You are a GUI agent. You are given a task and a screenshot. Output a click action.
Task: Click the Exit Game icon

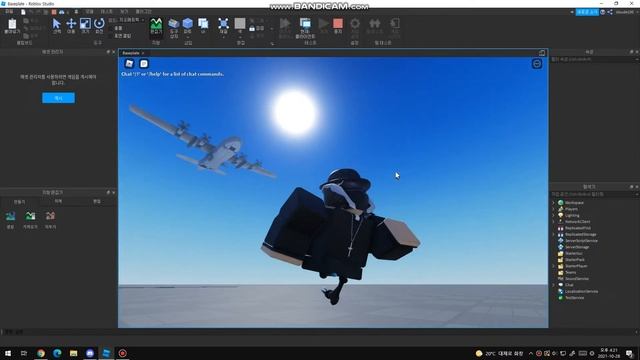pyautogui.click(x=394, y=24)
